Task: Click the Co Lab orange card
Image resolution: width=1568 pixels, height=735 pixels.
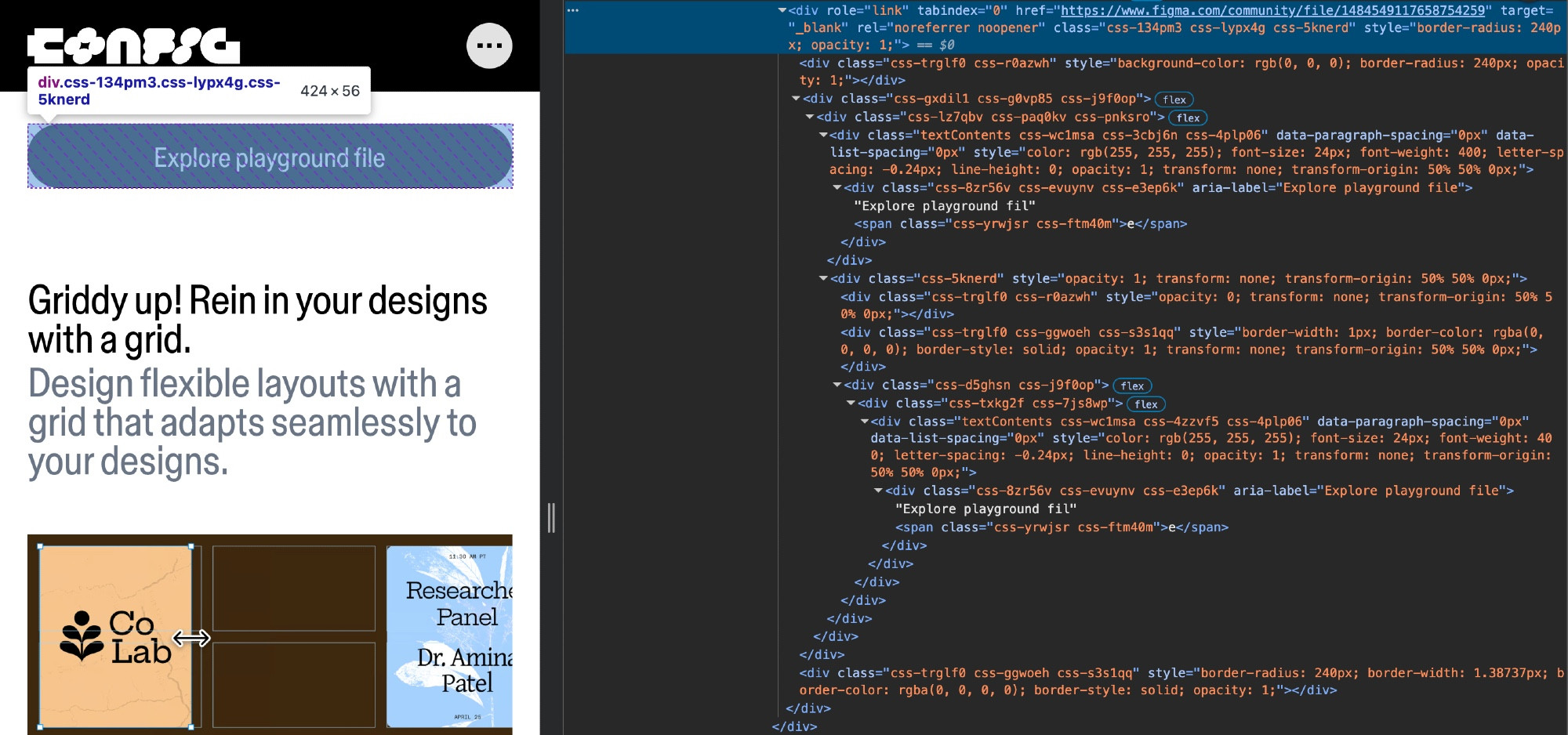Action: [x=115, y=636]
